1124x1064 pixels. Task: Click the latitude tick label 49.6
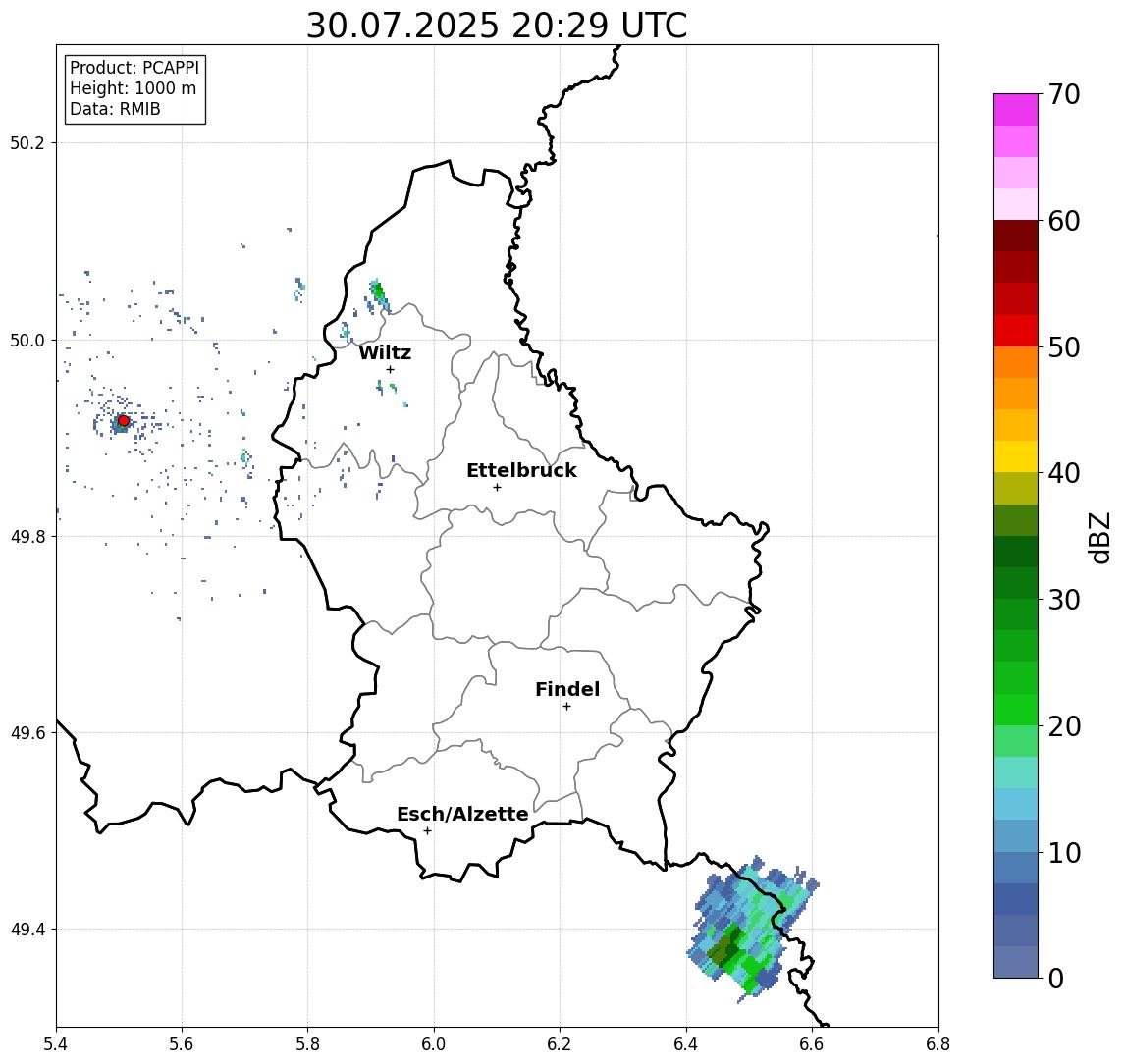click(27, 733)
